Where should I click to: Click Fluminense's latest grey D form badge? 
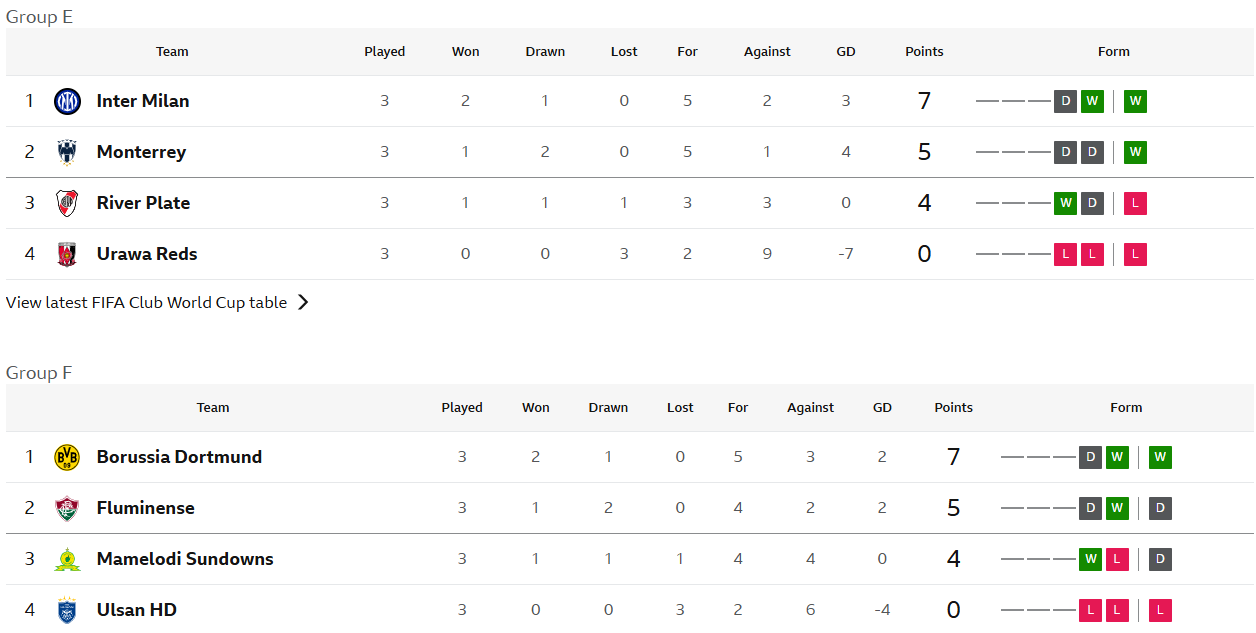click(x=1160, y=508)
